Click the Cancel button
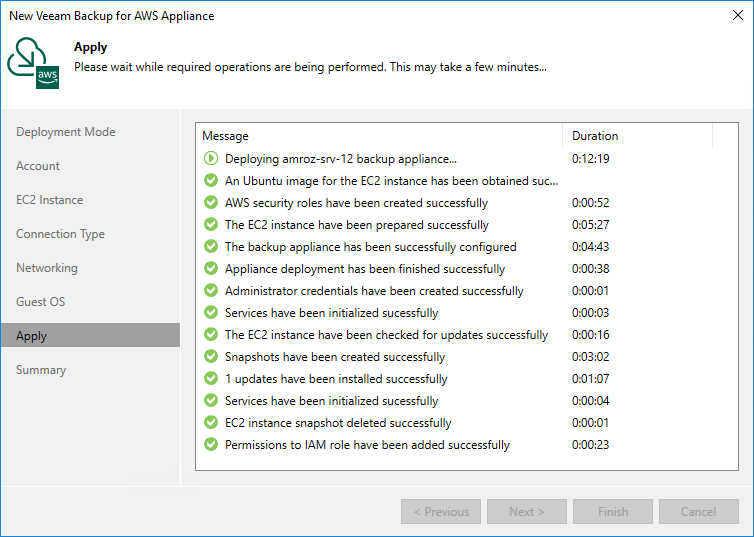754x537 pixels. 699,512
